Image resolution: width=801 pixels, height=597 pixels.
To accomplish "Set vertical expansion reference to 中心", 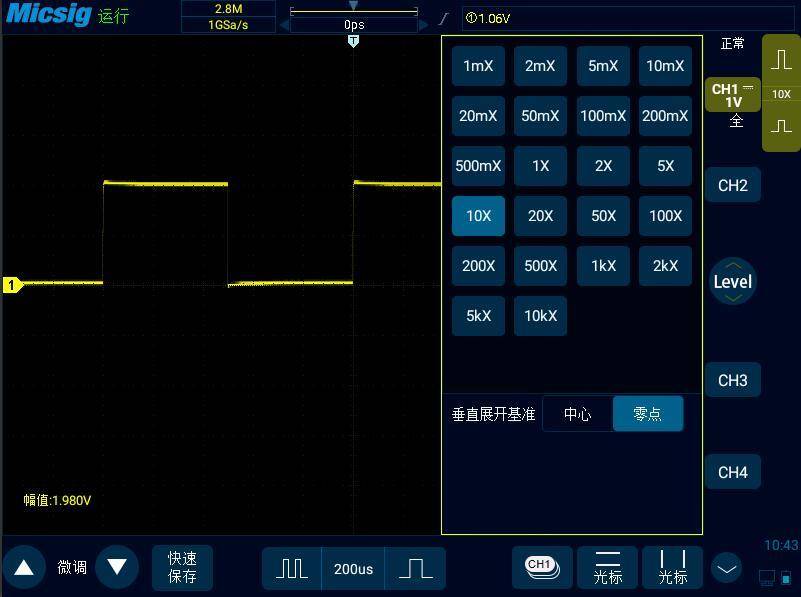I will click(x=578, y=414).
